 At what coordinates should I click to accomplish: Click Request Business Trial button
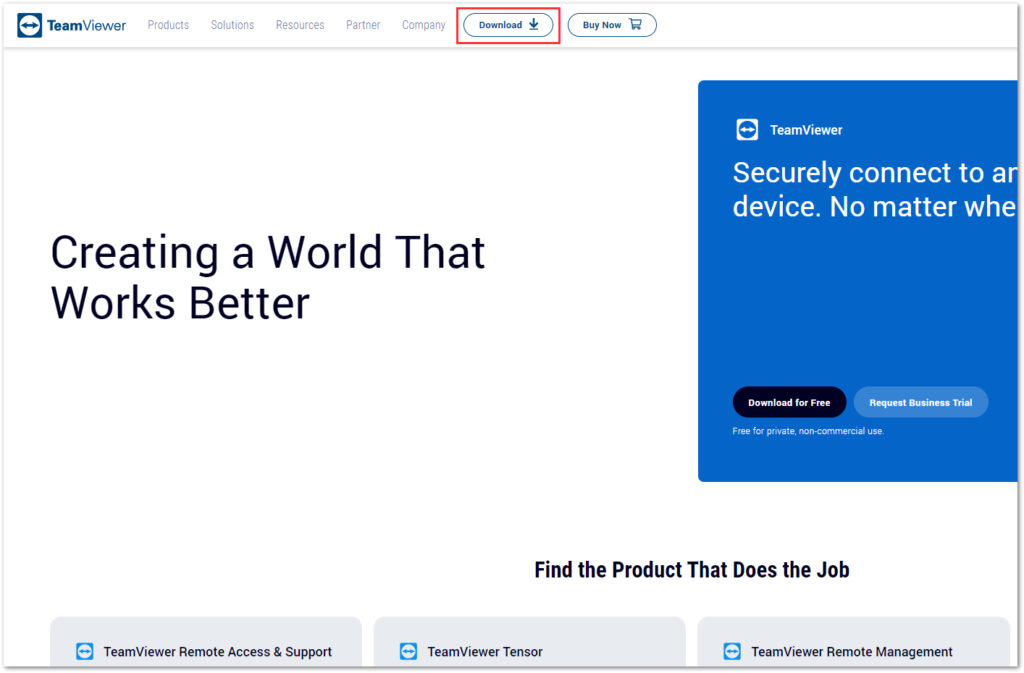tap(920, 402)
